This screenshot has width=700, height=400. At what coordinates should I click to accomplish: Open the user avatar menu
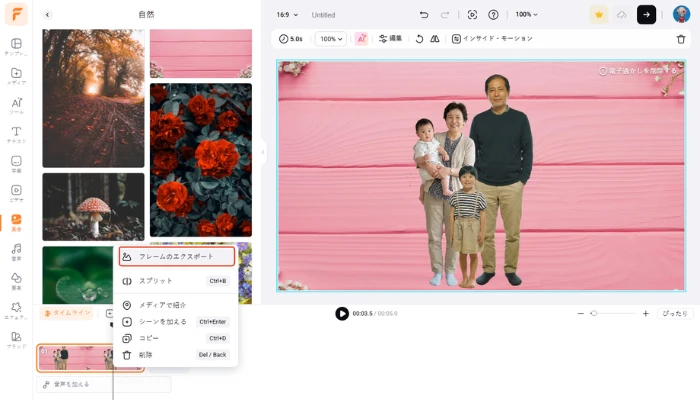681,15
